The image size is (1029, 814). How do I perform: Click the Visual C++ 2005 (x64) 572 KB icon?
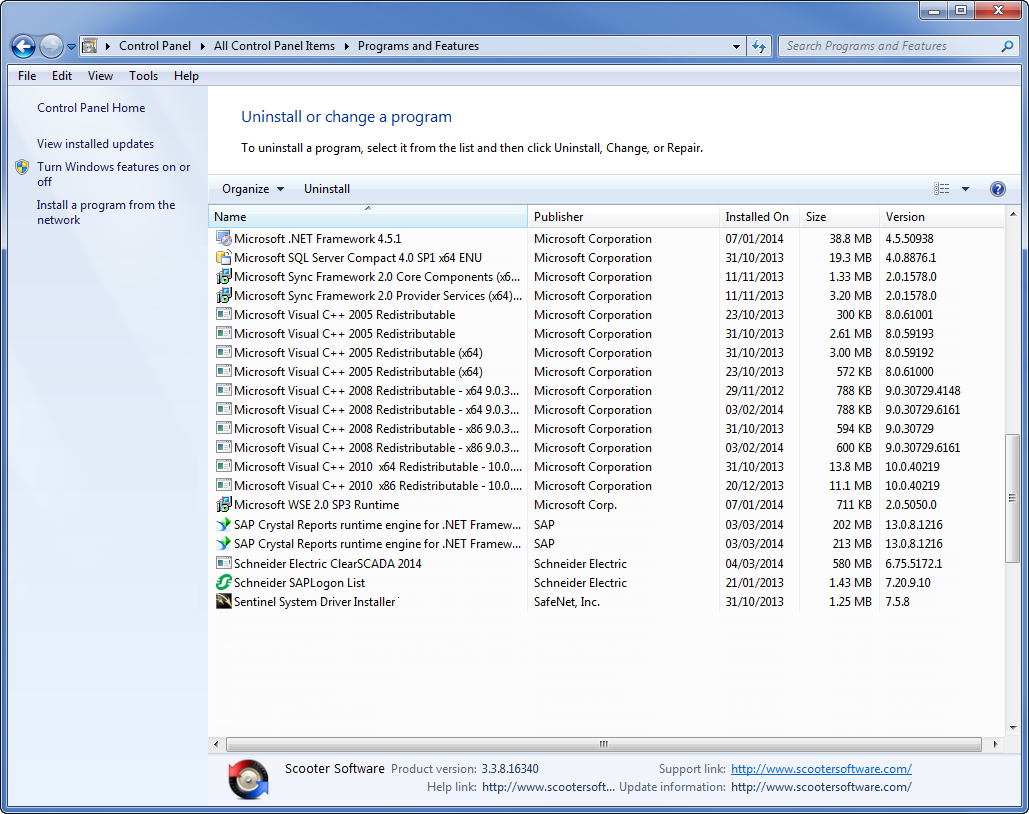click(224, 372)
